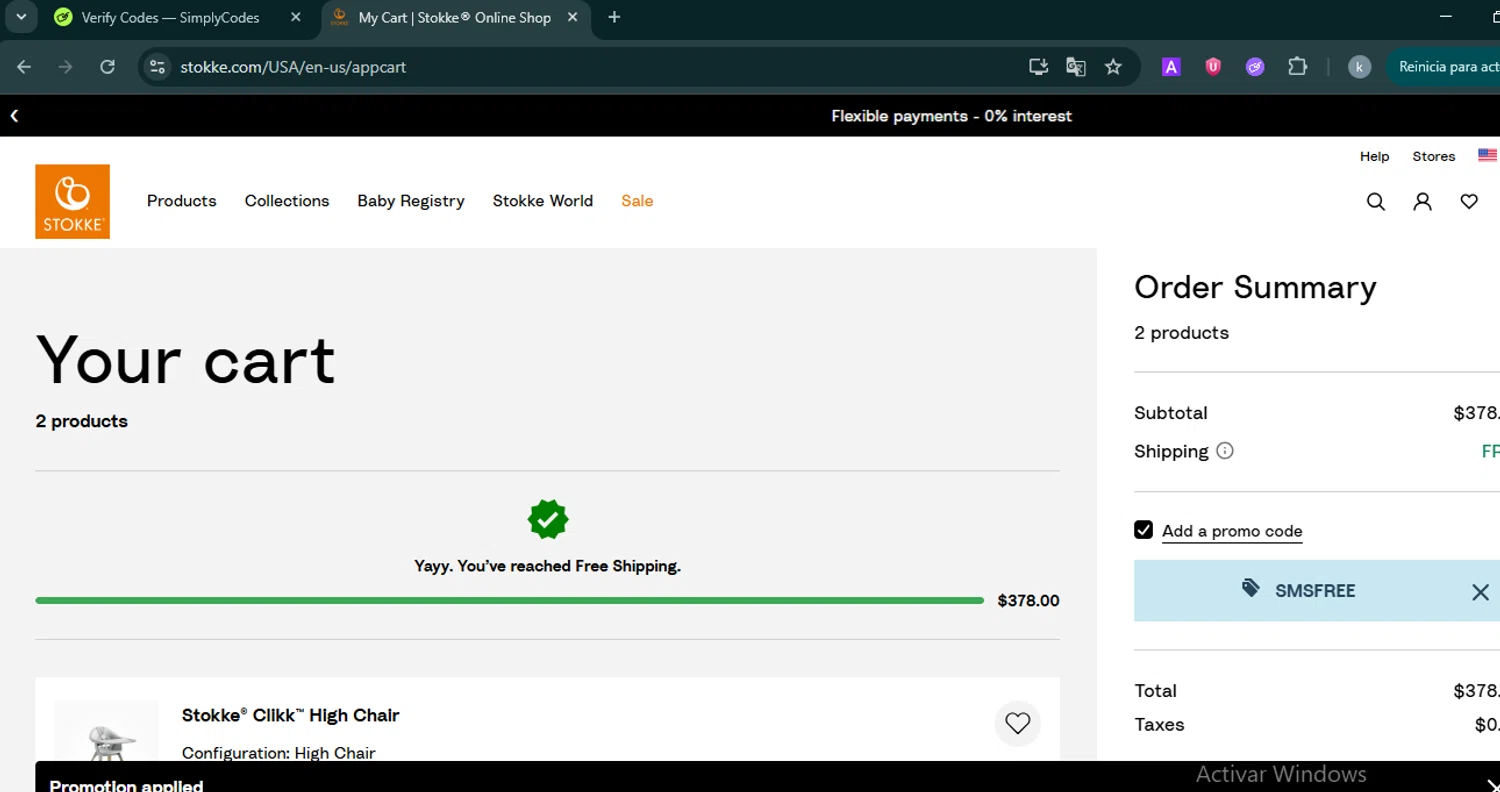Click the 'Flexible payments - 0% interest' banner text
This screenshot has width=1500, height=792.
tap(951, 116)
